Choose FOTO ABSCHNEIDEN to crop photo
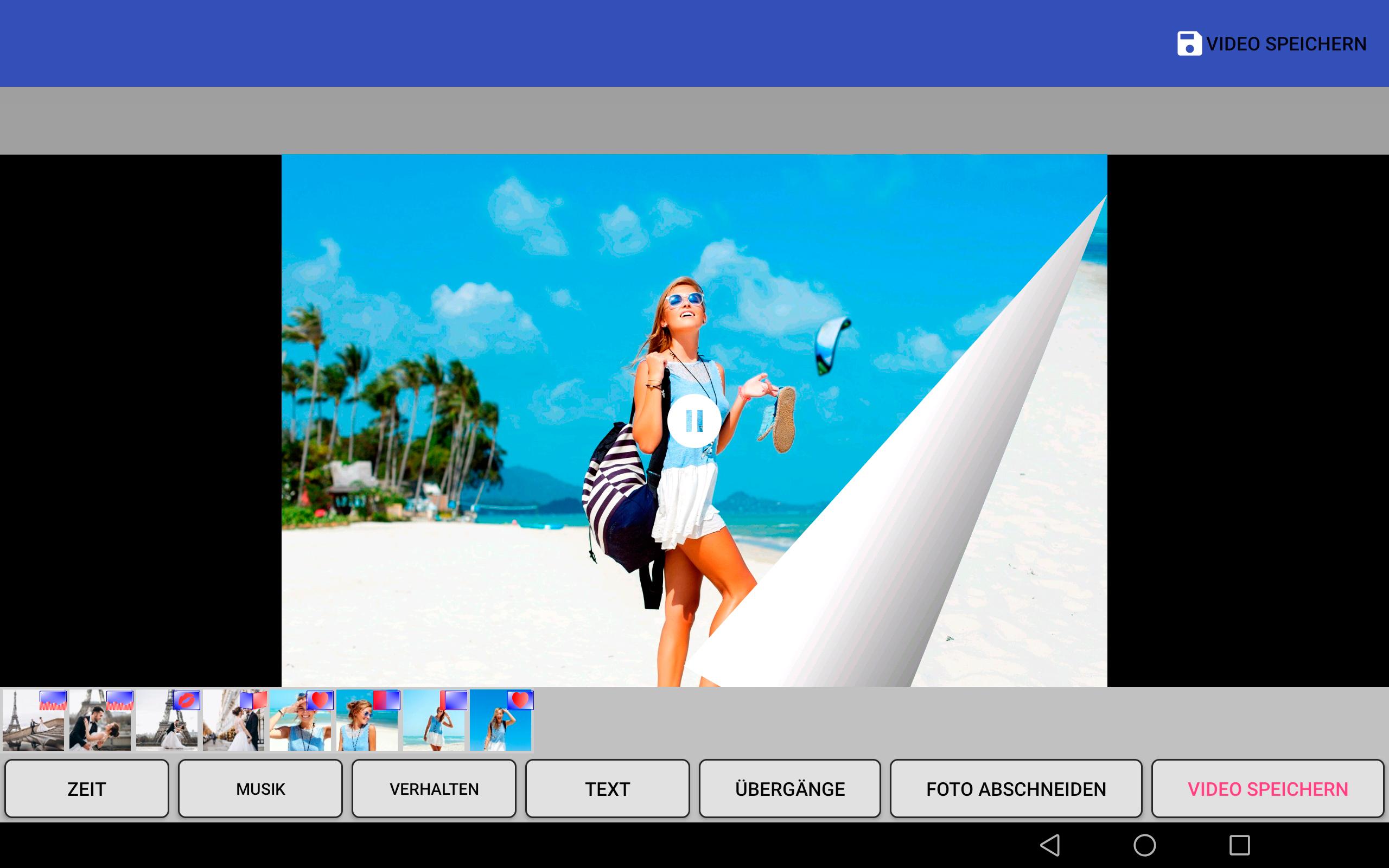Viewport: 1389px width, 868px height. click(x=1016, y=788)
